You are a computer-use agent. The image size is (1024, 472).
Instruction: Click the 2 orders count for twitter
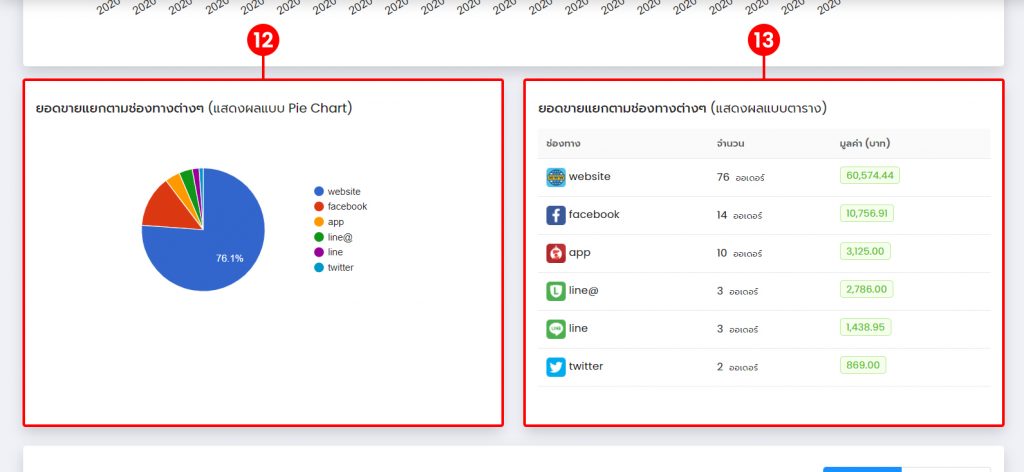(737, 367)
